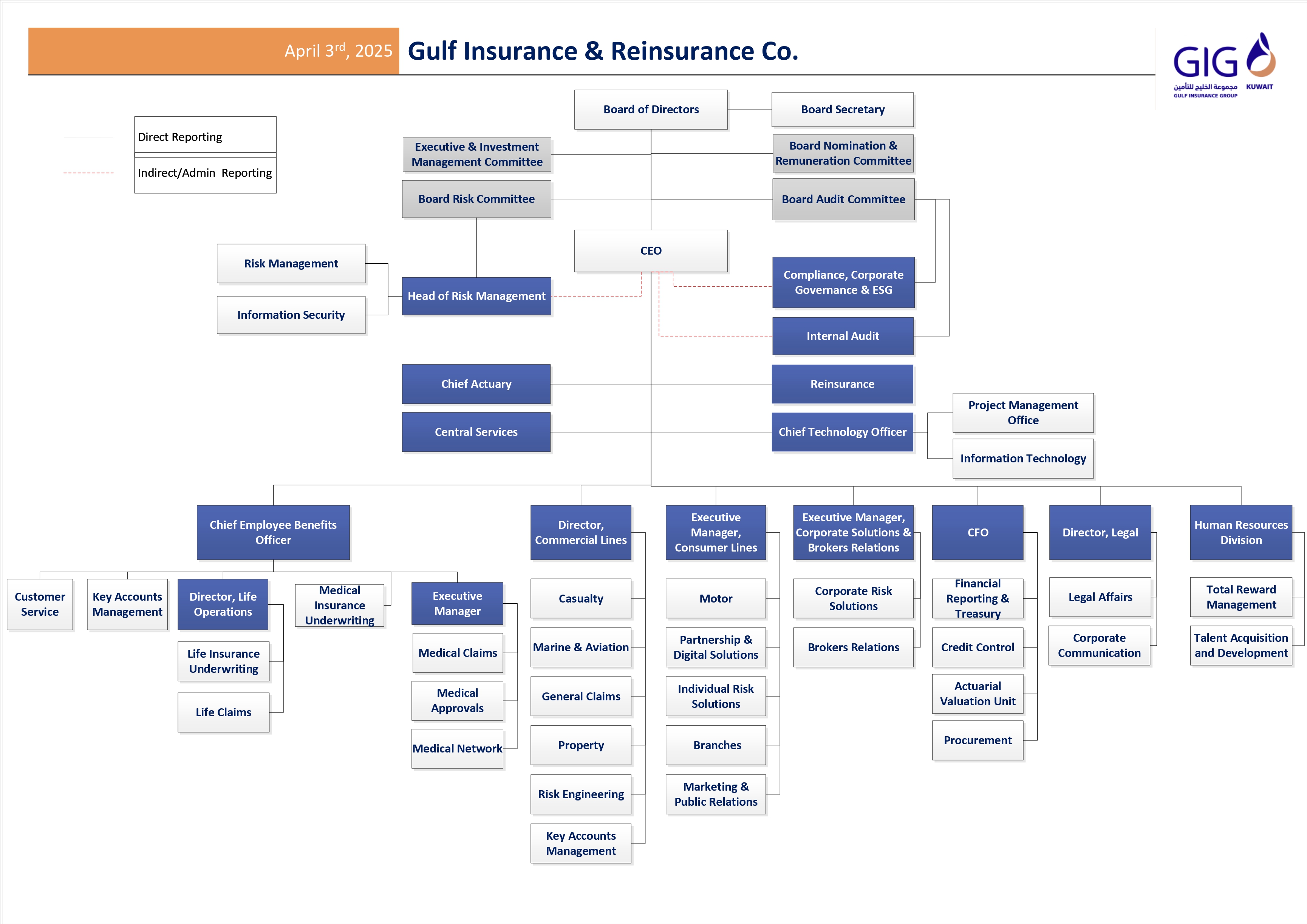The width and height of the screenshot is (1307, 924).
Task: Click the Board Secretary box
Action: 843,109
